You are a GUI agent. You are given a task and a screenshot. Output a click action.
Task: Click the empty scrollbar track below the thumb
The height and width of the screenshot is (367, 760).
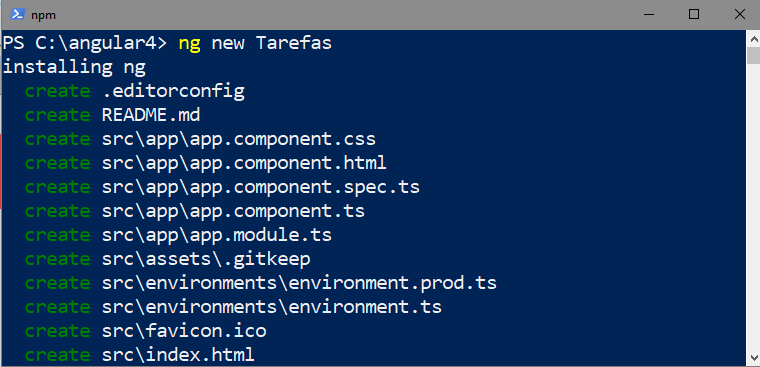point(754,206)
